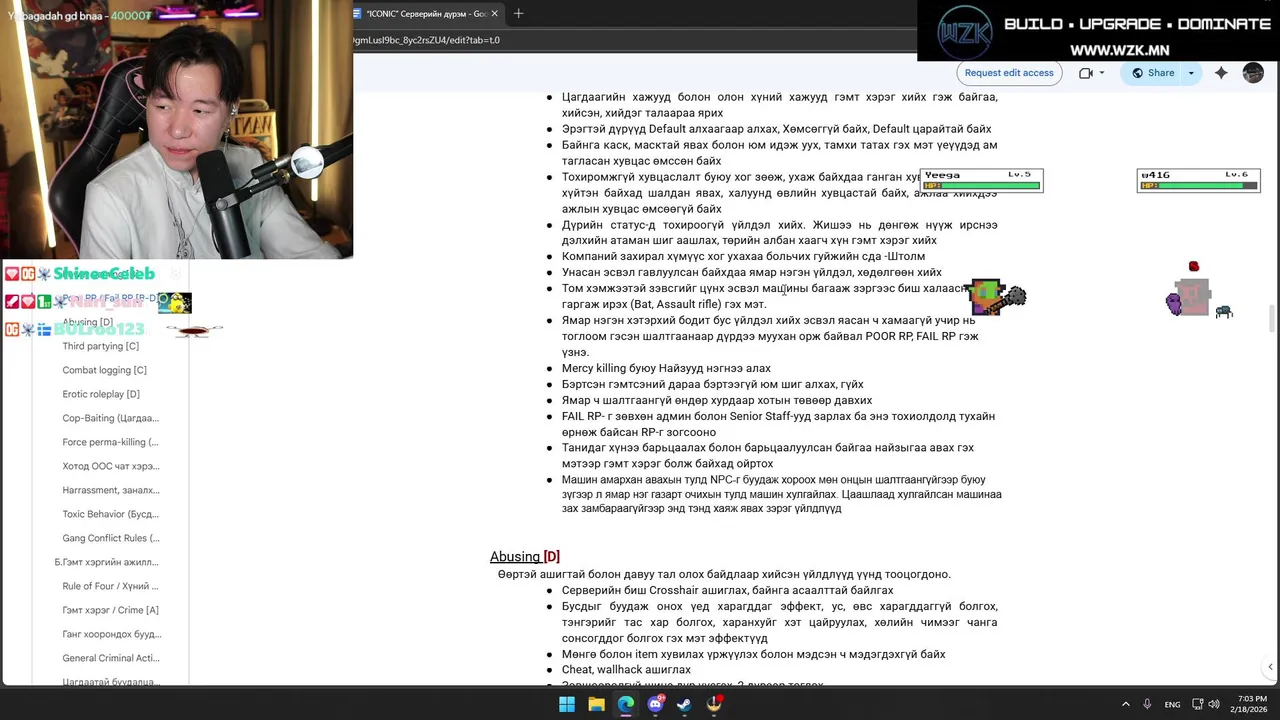Open the Windows Start menu
Image resolution: width=1280 pixels, height=720 pixels.
[x=567, y=704]
